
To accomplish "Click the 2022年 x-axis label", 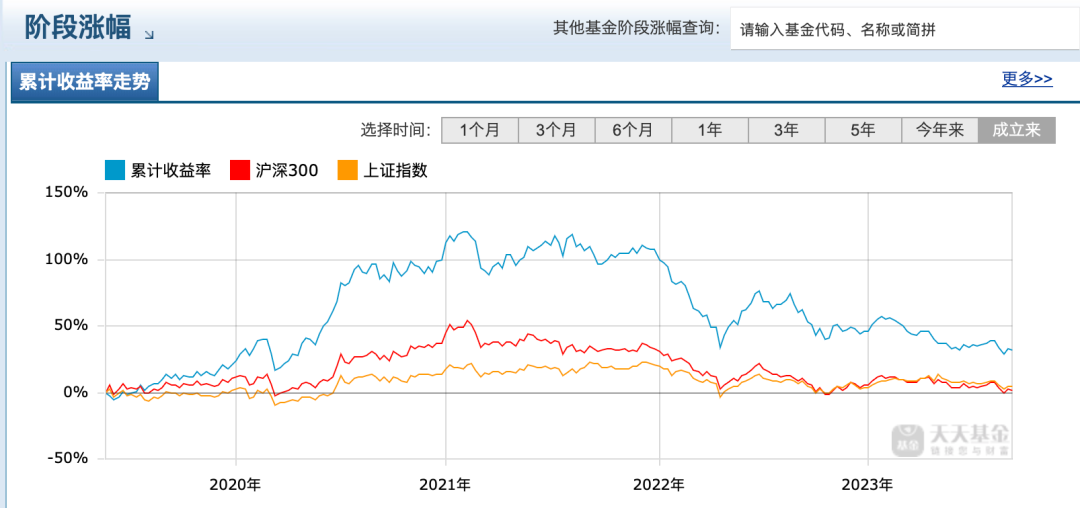I will [x=658, y=484].
